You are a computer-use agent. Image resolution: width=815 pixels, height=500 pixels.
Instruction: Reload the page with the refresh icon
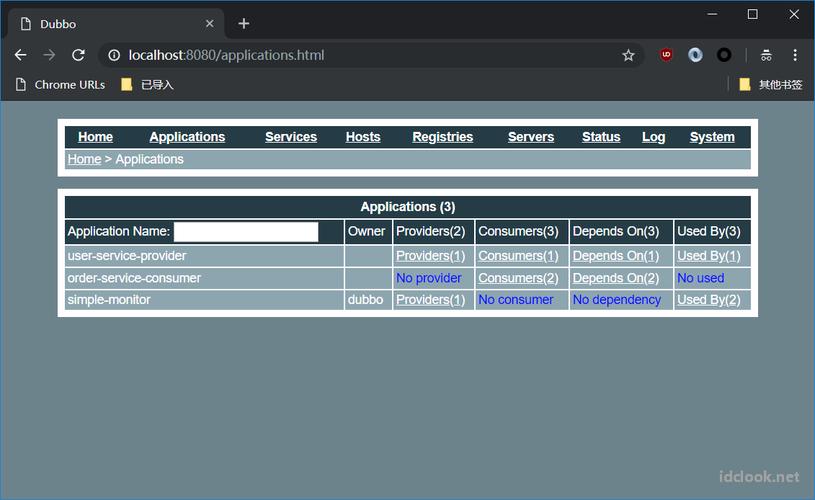tap(78, 55)
